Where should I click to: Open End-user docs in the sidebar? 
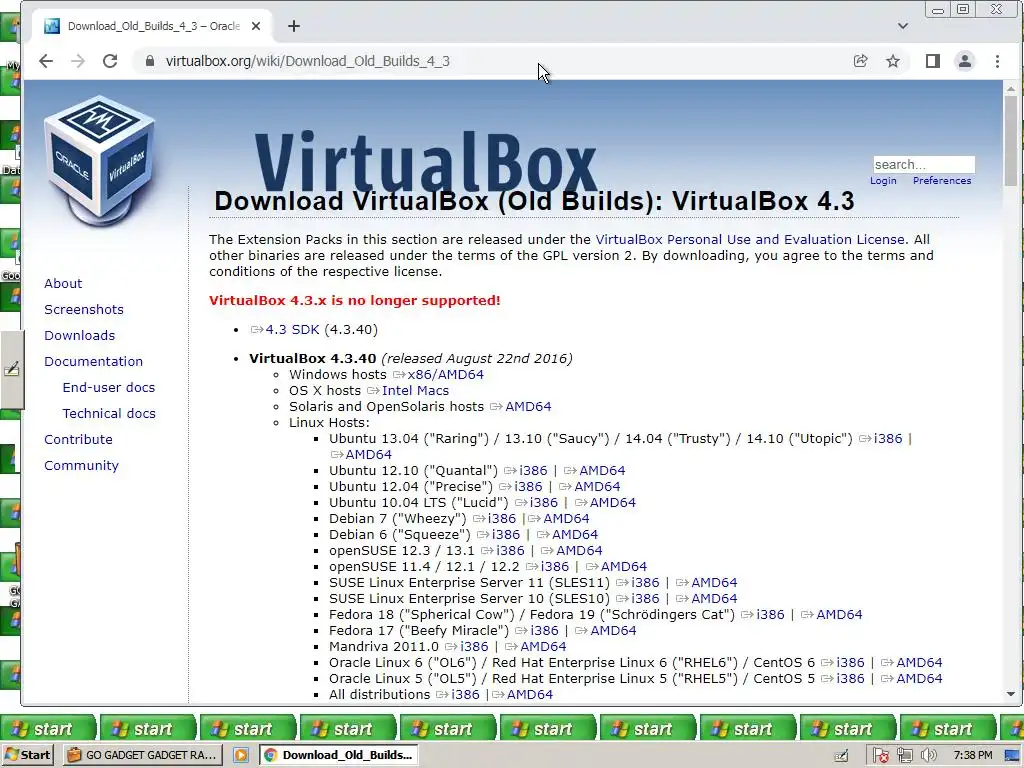109,388
